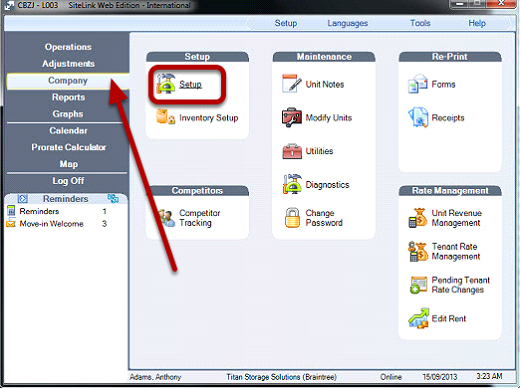Open Prorate Calculator from the sidebar
This screenshot has width=522, height=390.
(x=69, y=147)
